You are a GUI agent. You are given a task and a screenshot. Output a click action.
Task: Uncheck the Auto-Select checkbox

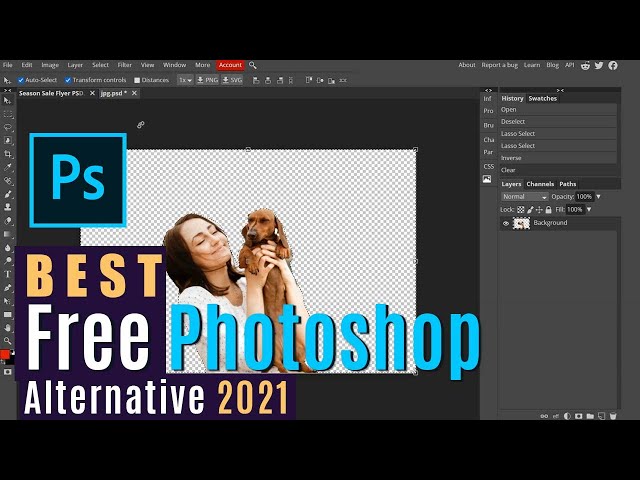[21, 80]
